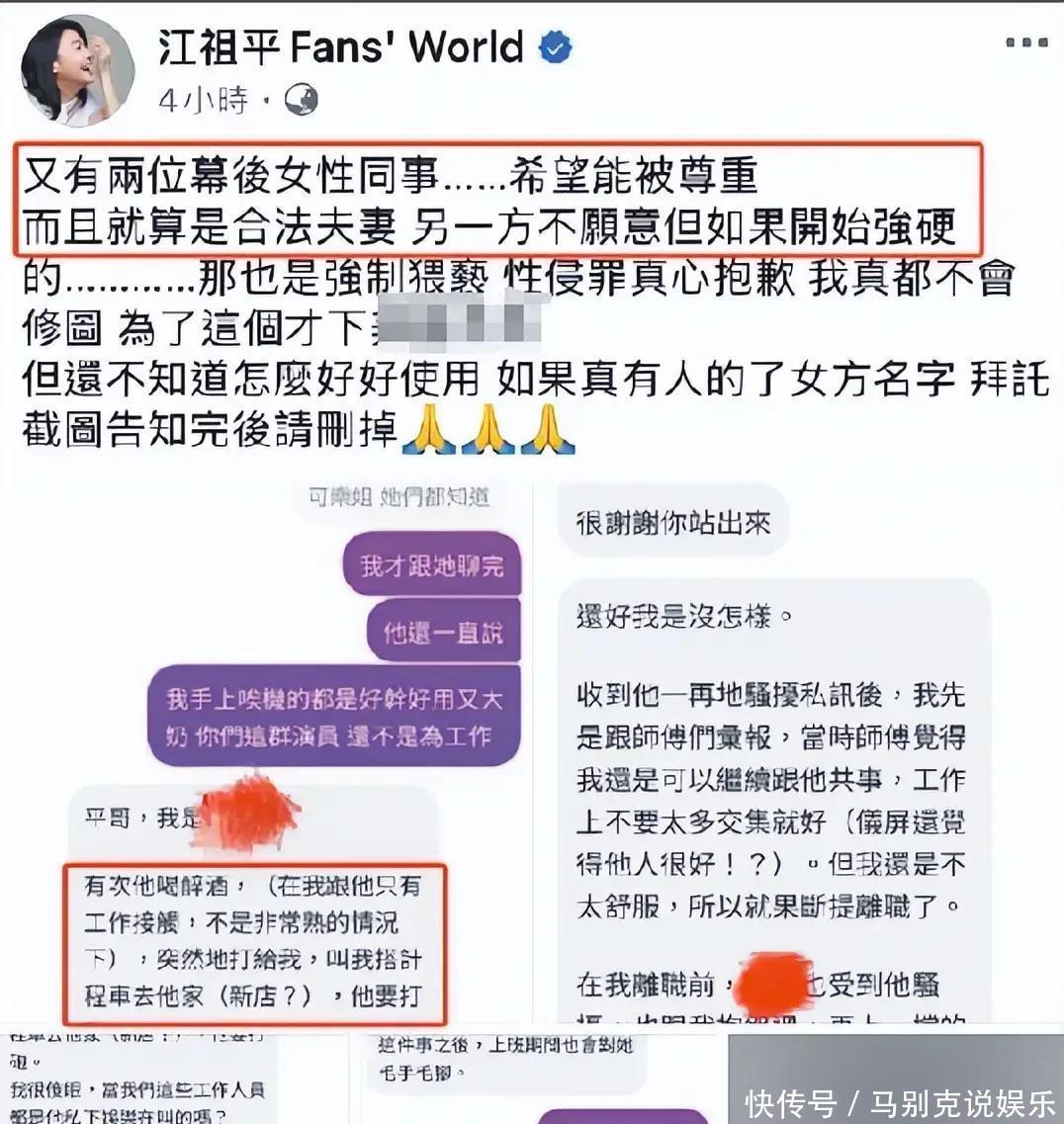1064x1124 pixels.
Task: Click the first praying hands emoji
Action: click(428, 430)
